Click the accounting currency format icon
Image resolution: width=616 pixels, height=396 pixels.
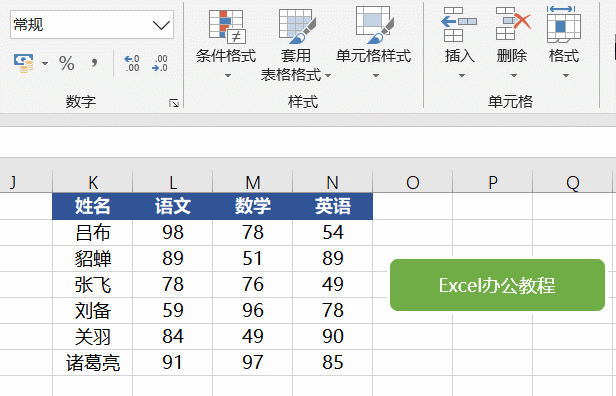24,64
